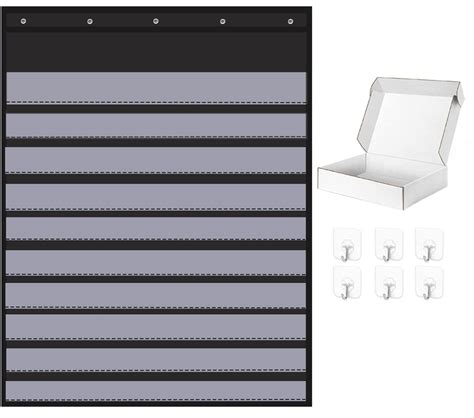Click the leftmost metal grommet hole

pos(23,21)
